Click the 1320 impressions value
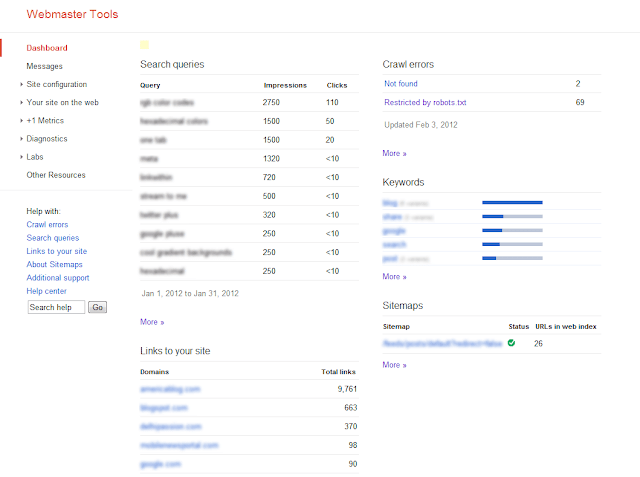 tap(271, 159)
